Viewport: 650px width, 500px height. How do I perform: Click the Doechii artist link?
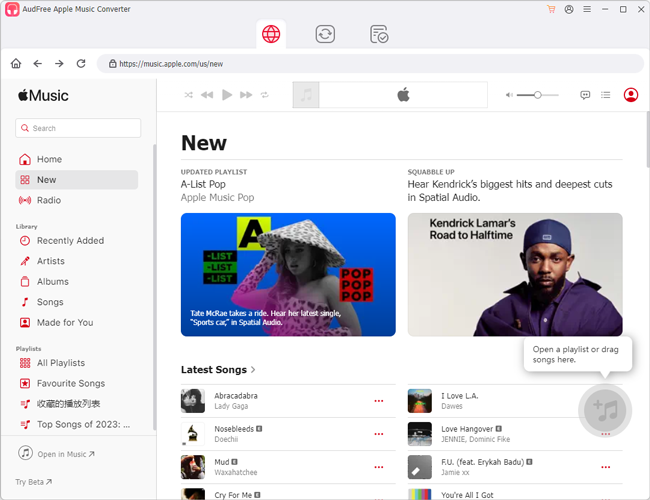226,439
